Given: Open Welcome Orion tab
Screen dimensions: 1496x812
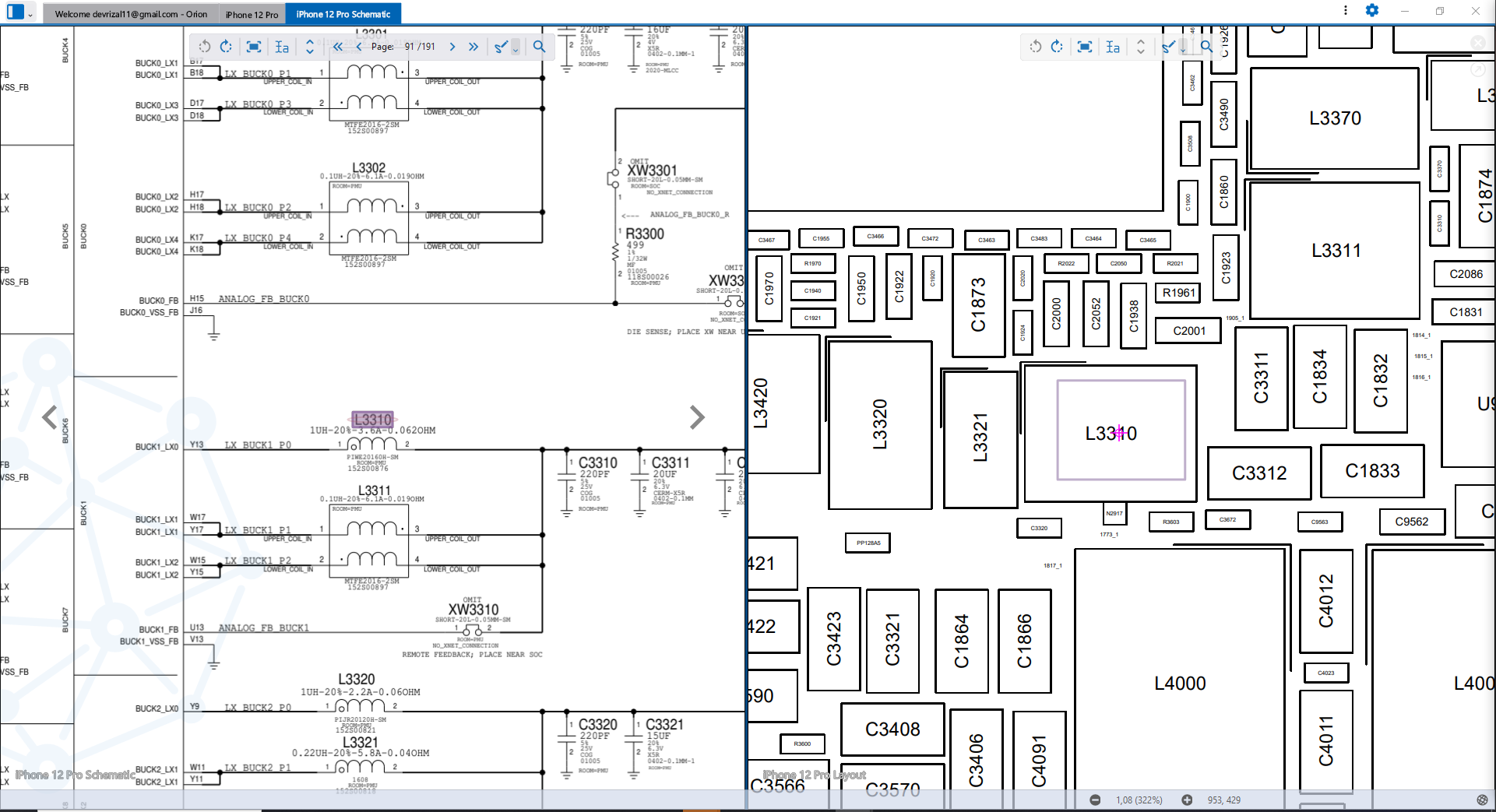Looking at the screenshot, I should (x=131, y=14).
